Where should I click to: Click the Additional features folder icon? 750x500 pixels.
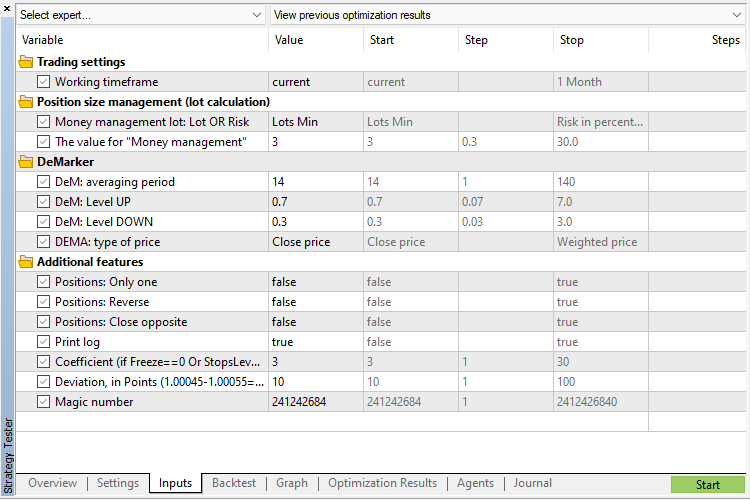click(26, 262)
